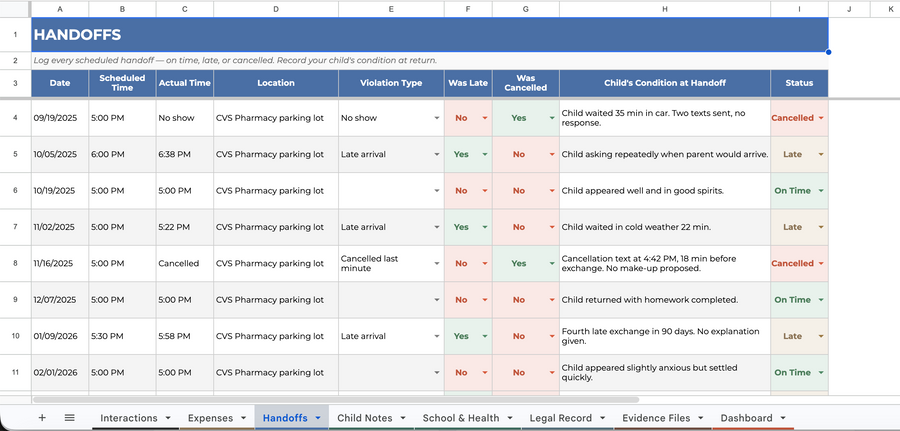Click the horizontal scrollbar thumb
The image size is (900, 431).
(x=336, y=399)
